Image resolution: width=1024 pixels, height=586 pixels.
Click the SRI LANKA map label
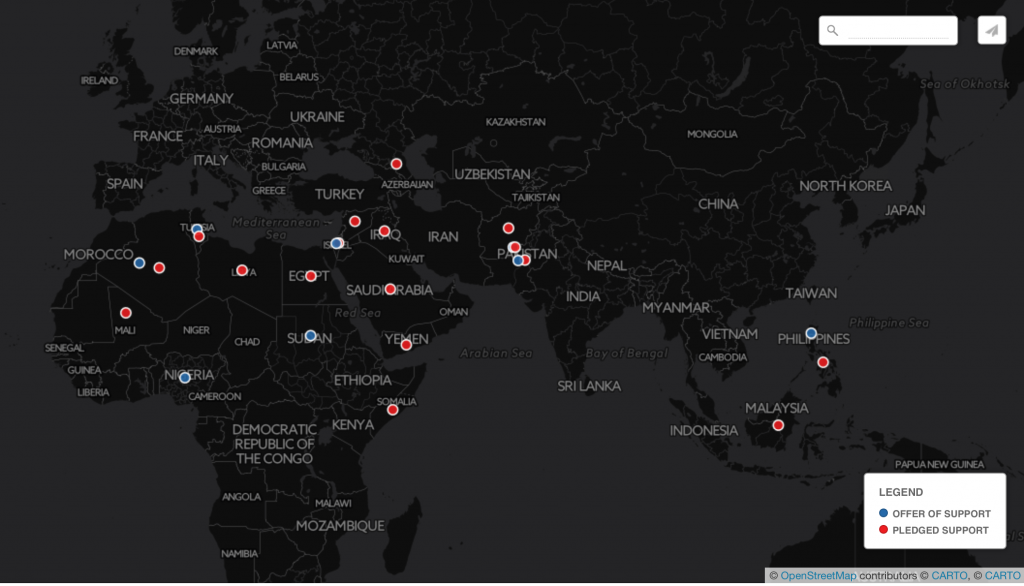pos(589,386)
